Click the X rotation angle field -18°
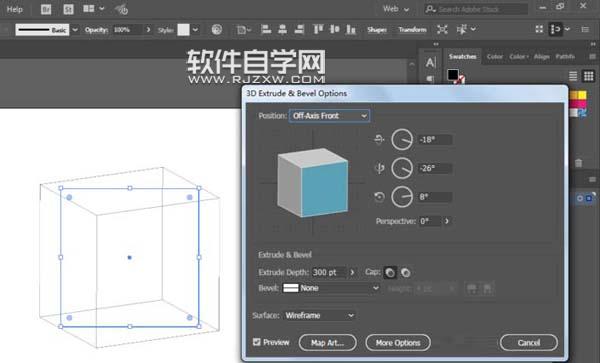Screen dimensions: 600x363 point(435,140)
